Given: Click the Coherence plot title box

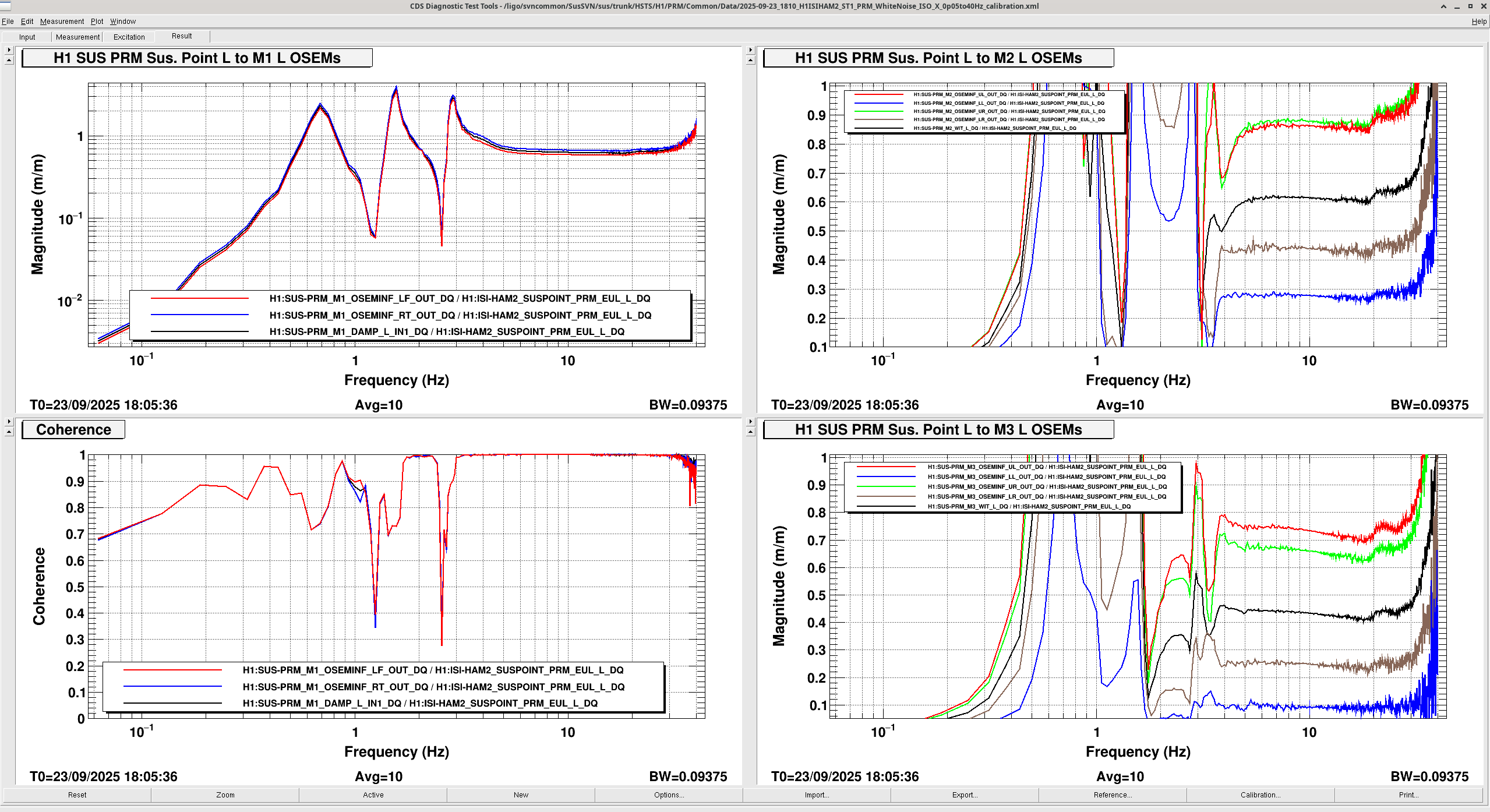Looking at the screenshot, I should [x=73, y=430].
